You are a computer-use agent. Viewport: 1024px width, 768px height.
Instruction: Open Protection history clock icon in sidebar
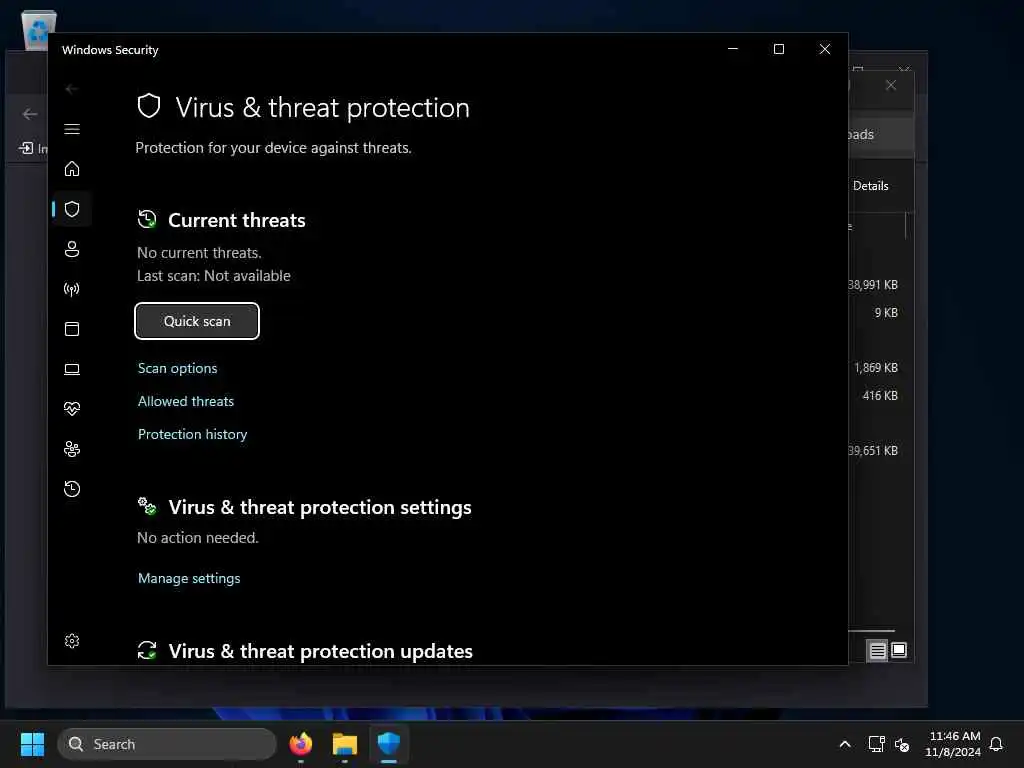tap(72, 488)
